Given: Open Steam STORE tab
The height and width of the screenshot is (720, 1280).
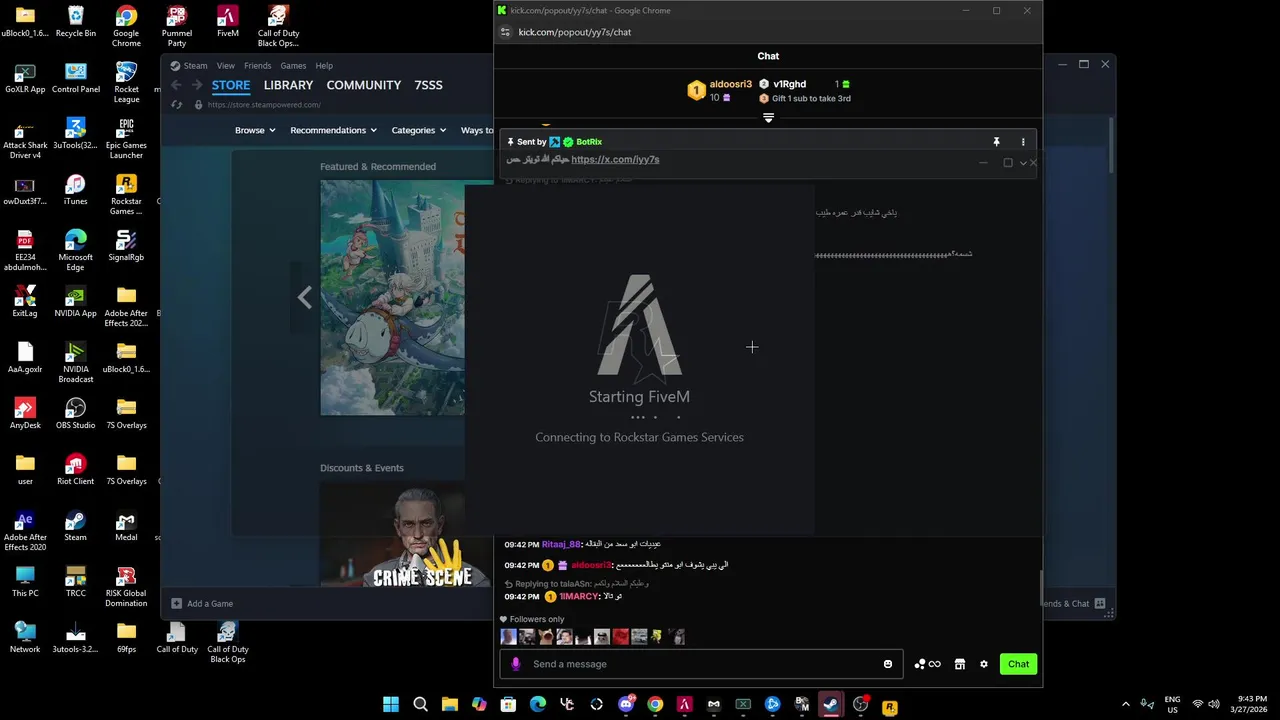Looking at the screenshot, I should click(x=231, y=85).
